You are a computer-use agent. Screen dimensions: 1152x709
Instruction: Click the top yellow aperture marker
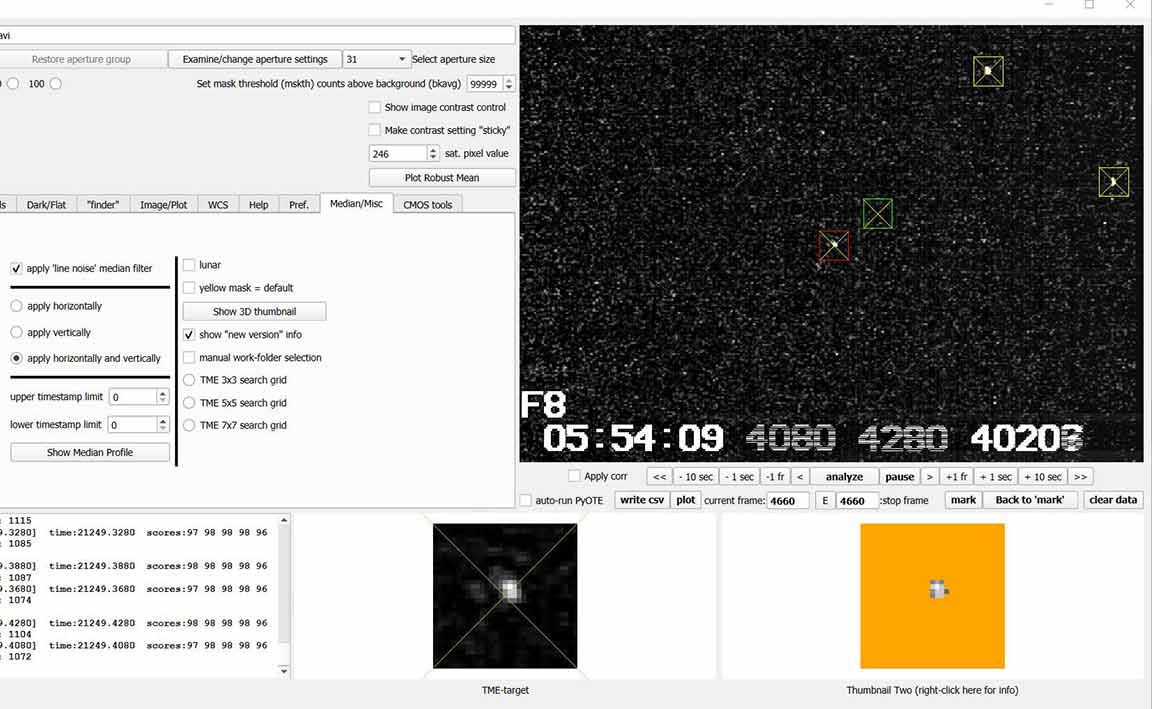988,71
